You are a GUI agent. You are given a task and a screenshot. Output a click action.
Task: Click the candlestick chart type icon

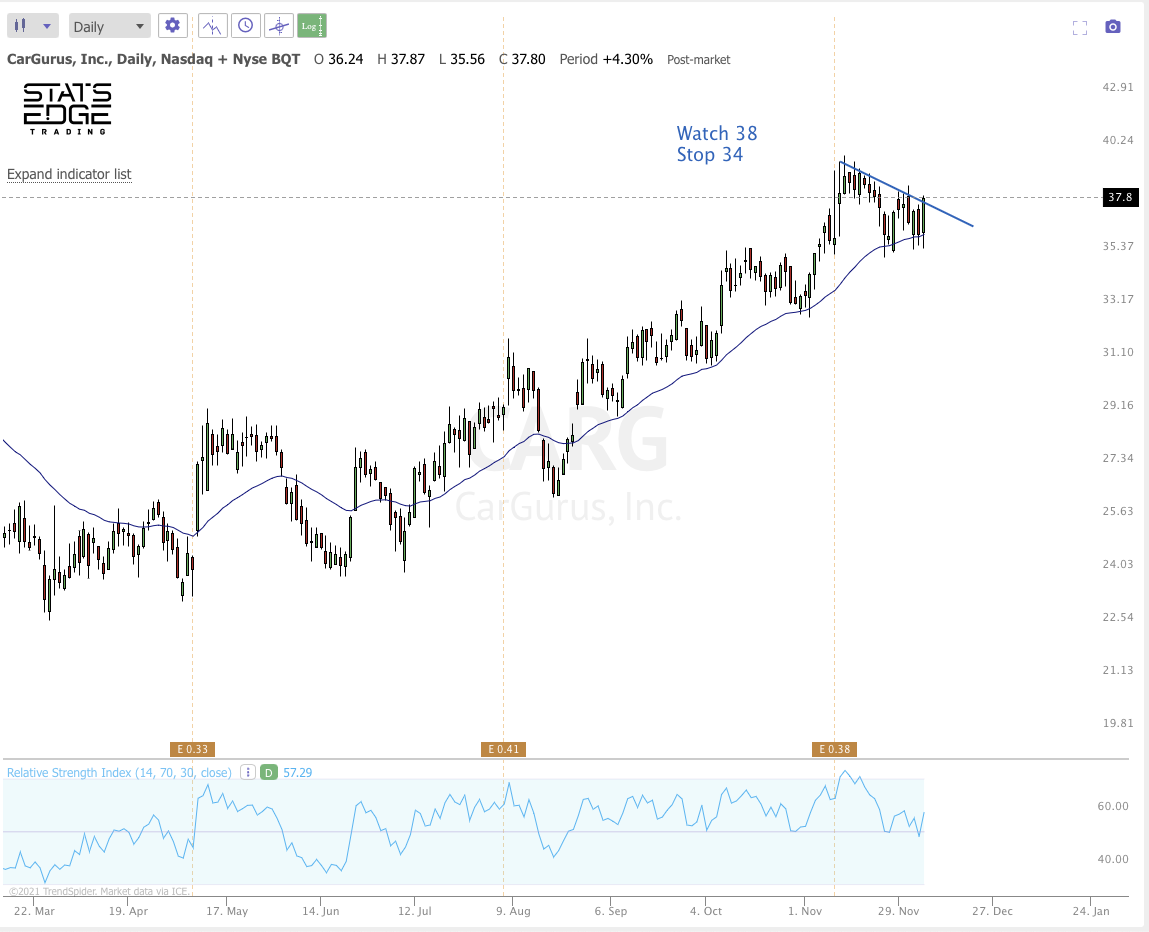click(x=20, y=25)
